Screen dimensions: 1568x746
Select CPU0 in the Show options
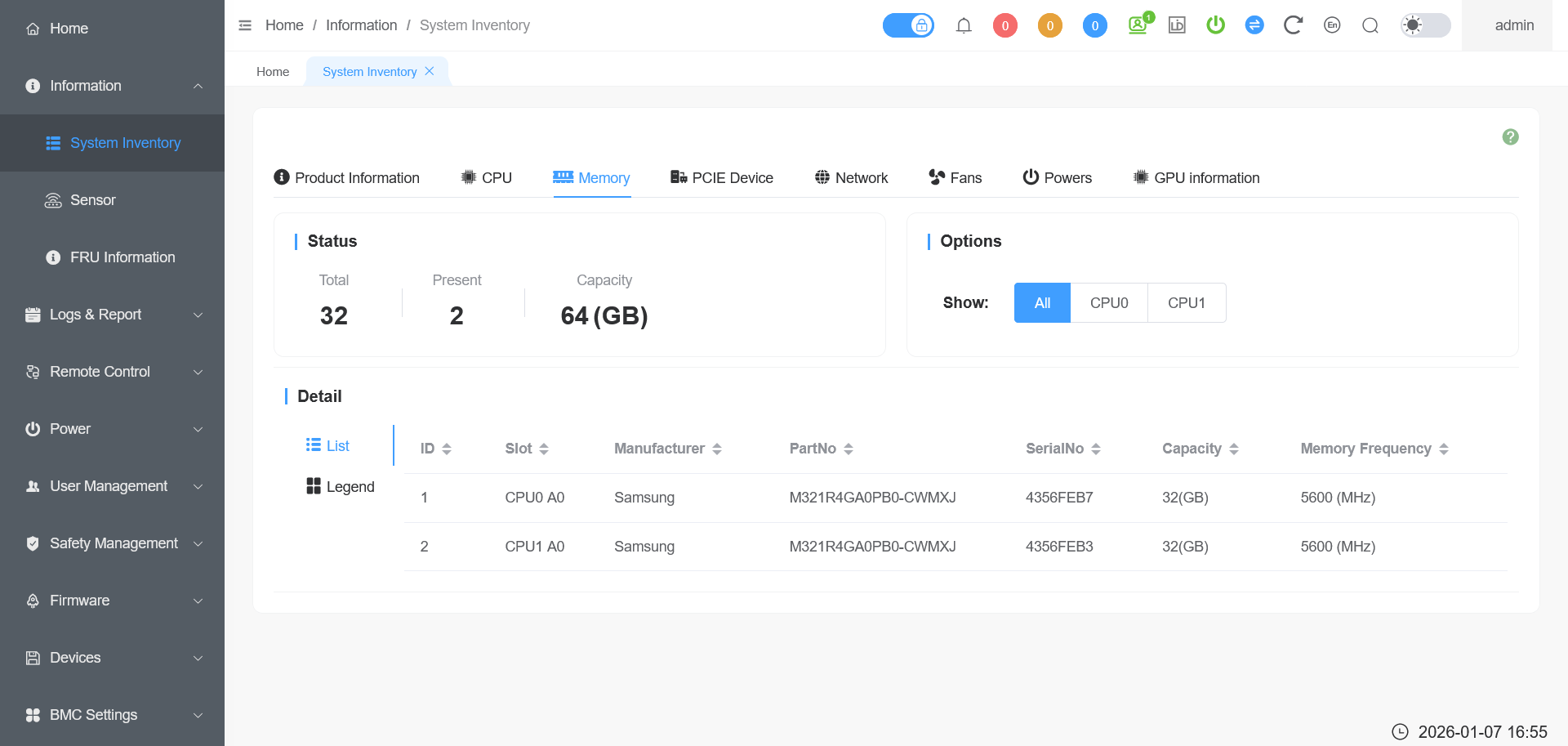[x=1108, y=303]
